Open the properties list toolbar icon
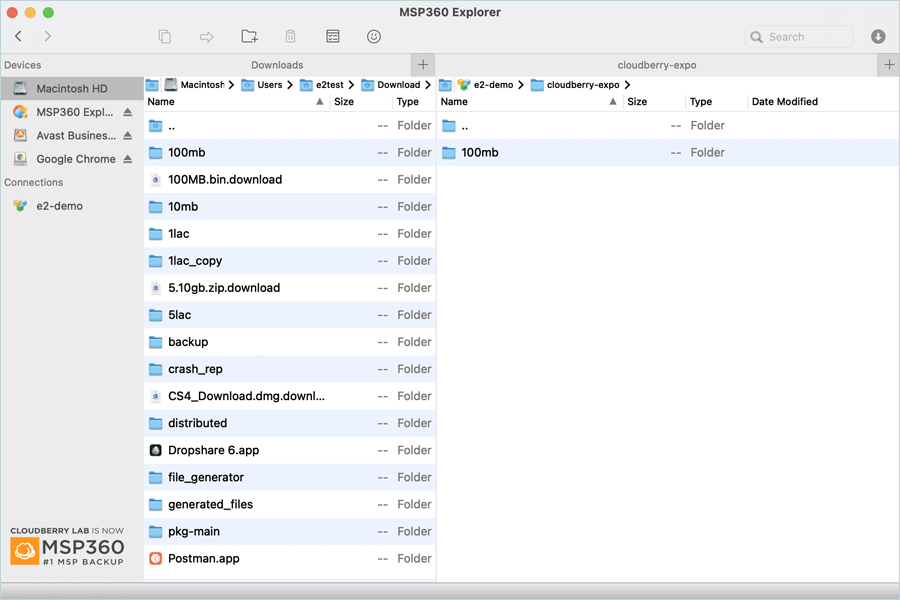 coord(333,37)
